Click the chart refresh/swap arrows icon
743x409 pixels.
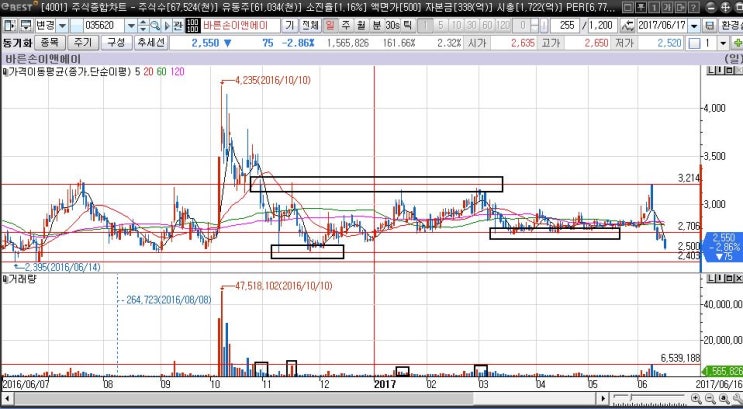628,25
